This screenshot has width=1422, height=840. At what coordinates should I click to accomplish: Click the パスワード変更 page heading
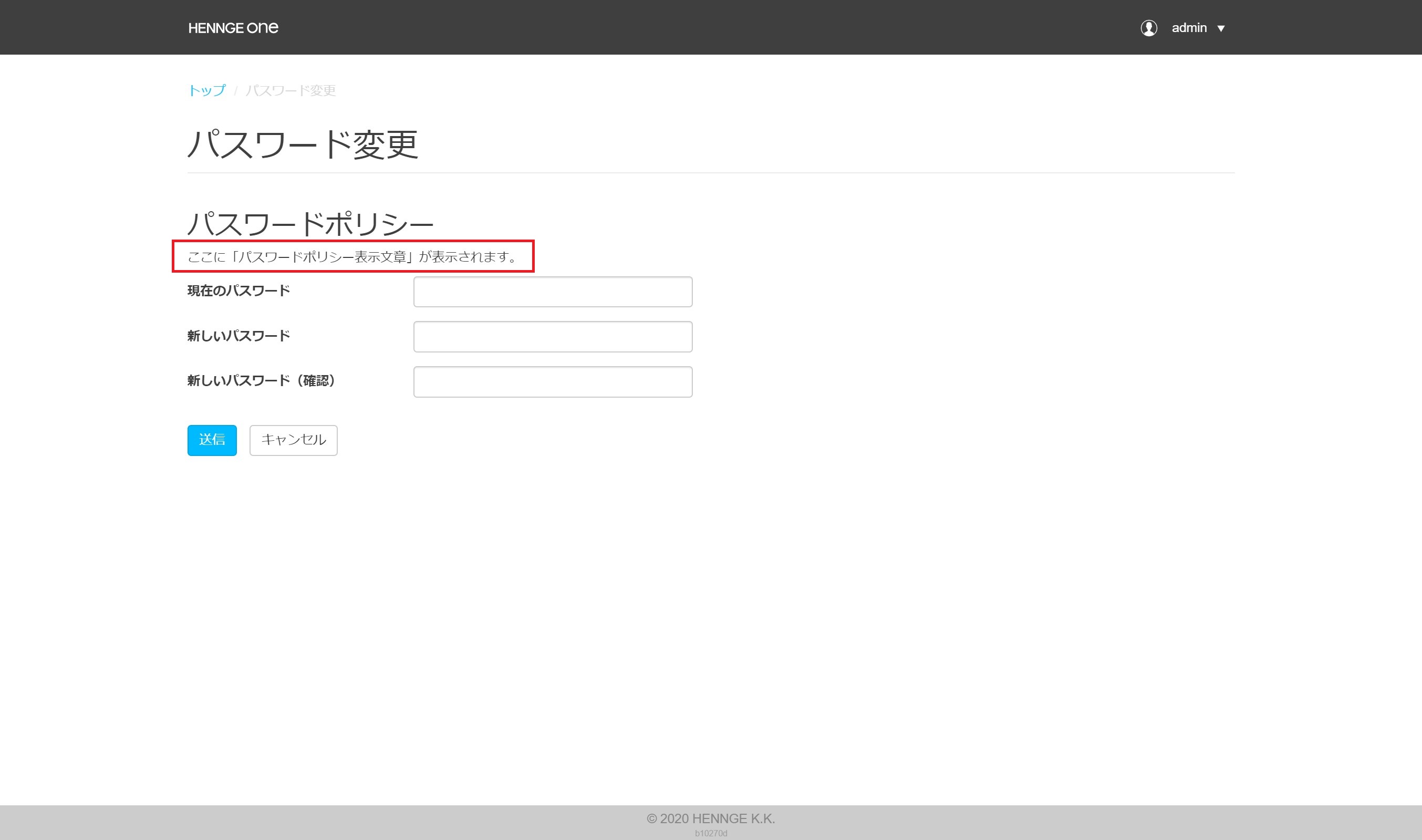point(303,144)
